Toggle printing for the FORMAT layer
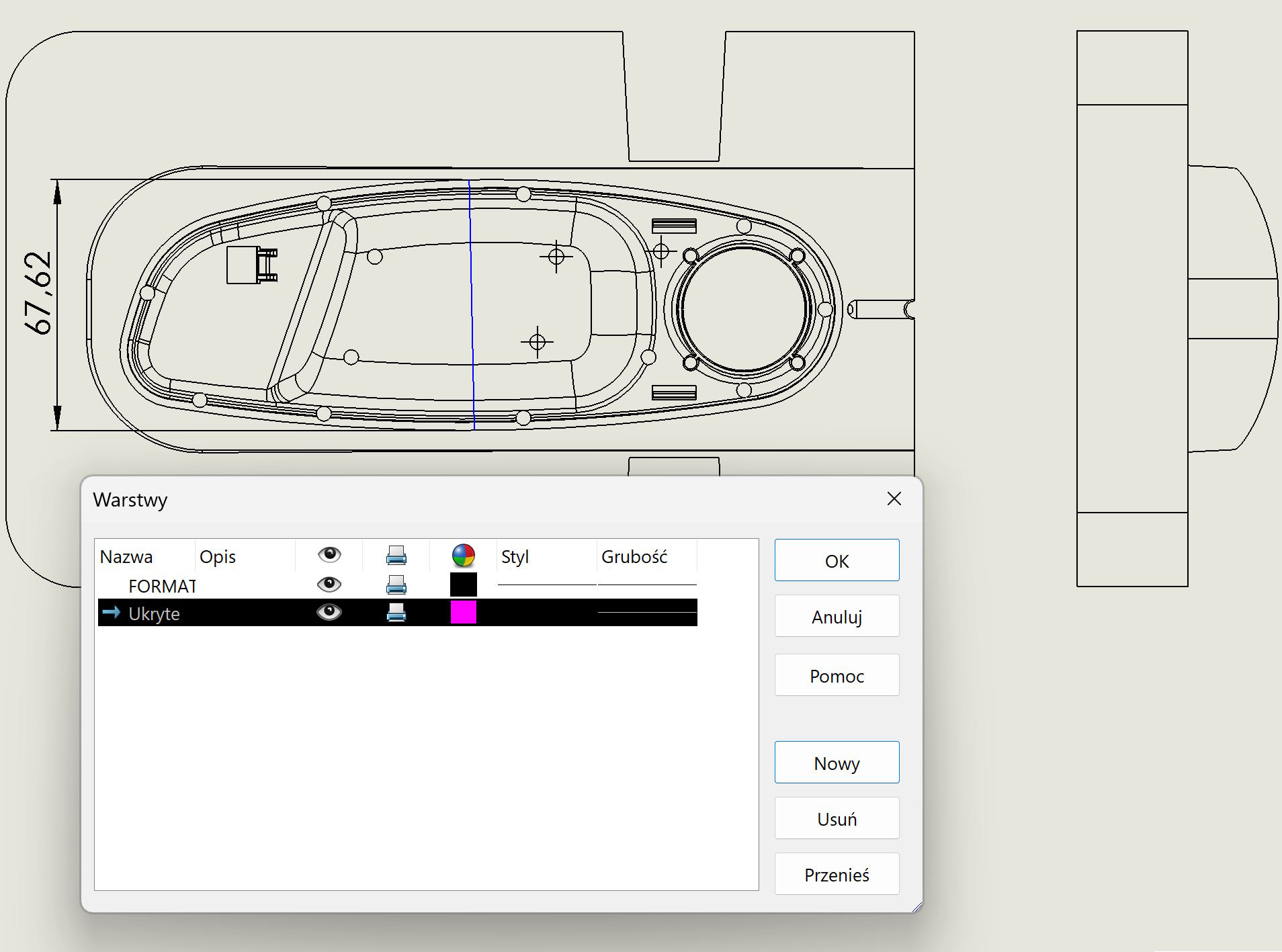This screenshot has width=1282, height=952. (396, 585)
